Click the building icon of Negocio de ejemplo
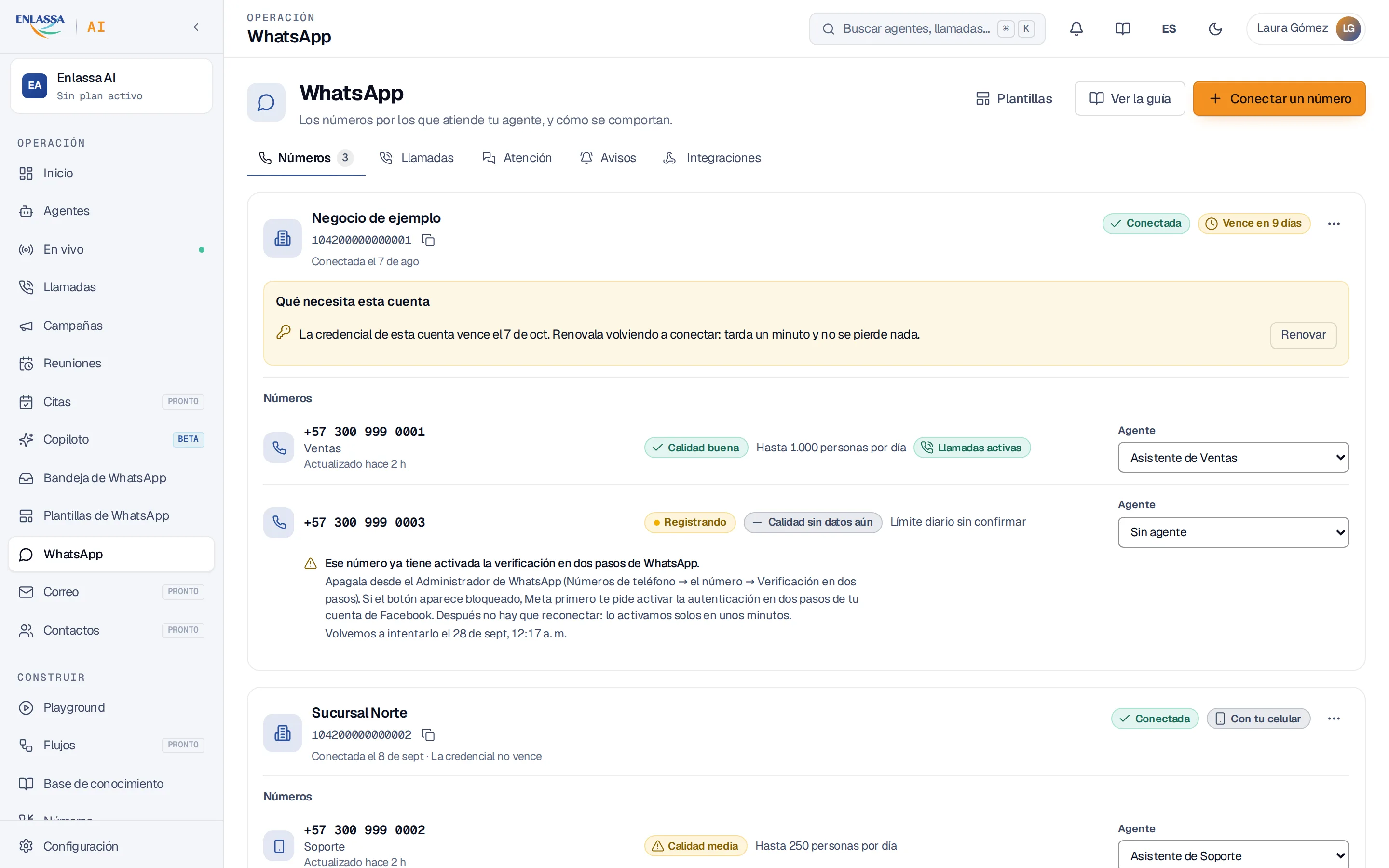 click(283, 238)
